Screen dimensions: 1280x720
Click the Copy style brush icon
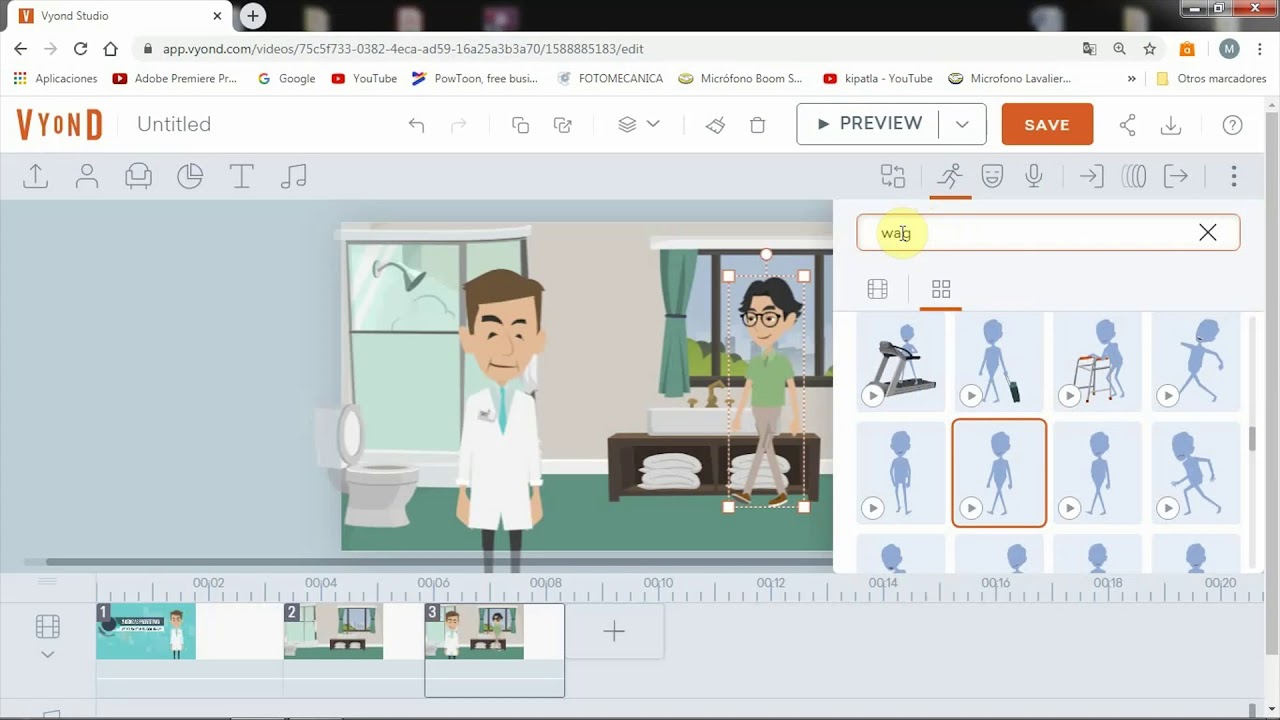[x=715, y=125]
